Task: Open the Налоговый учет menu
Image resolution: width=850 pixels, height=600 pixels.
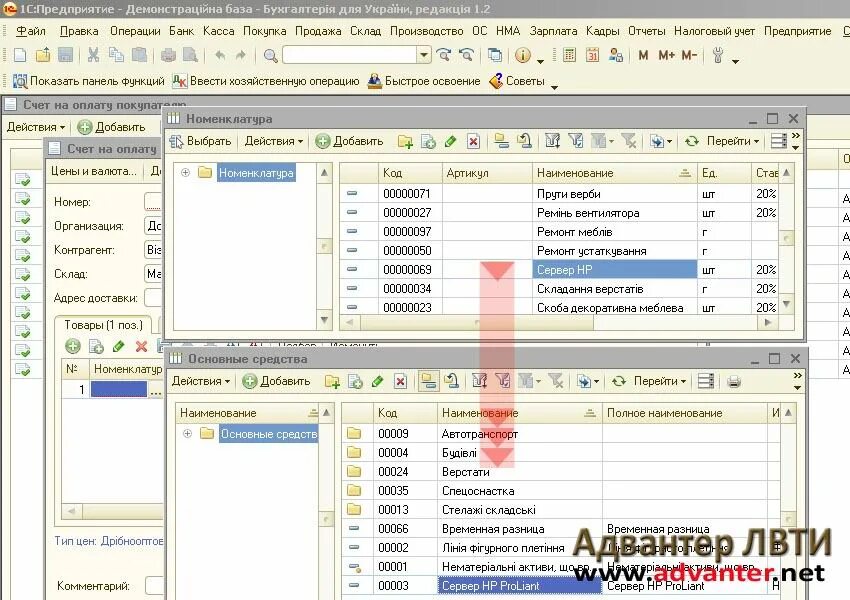Action: coord(714,31)
